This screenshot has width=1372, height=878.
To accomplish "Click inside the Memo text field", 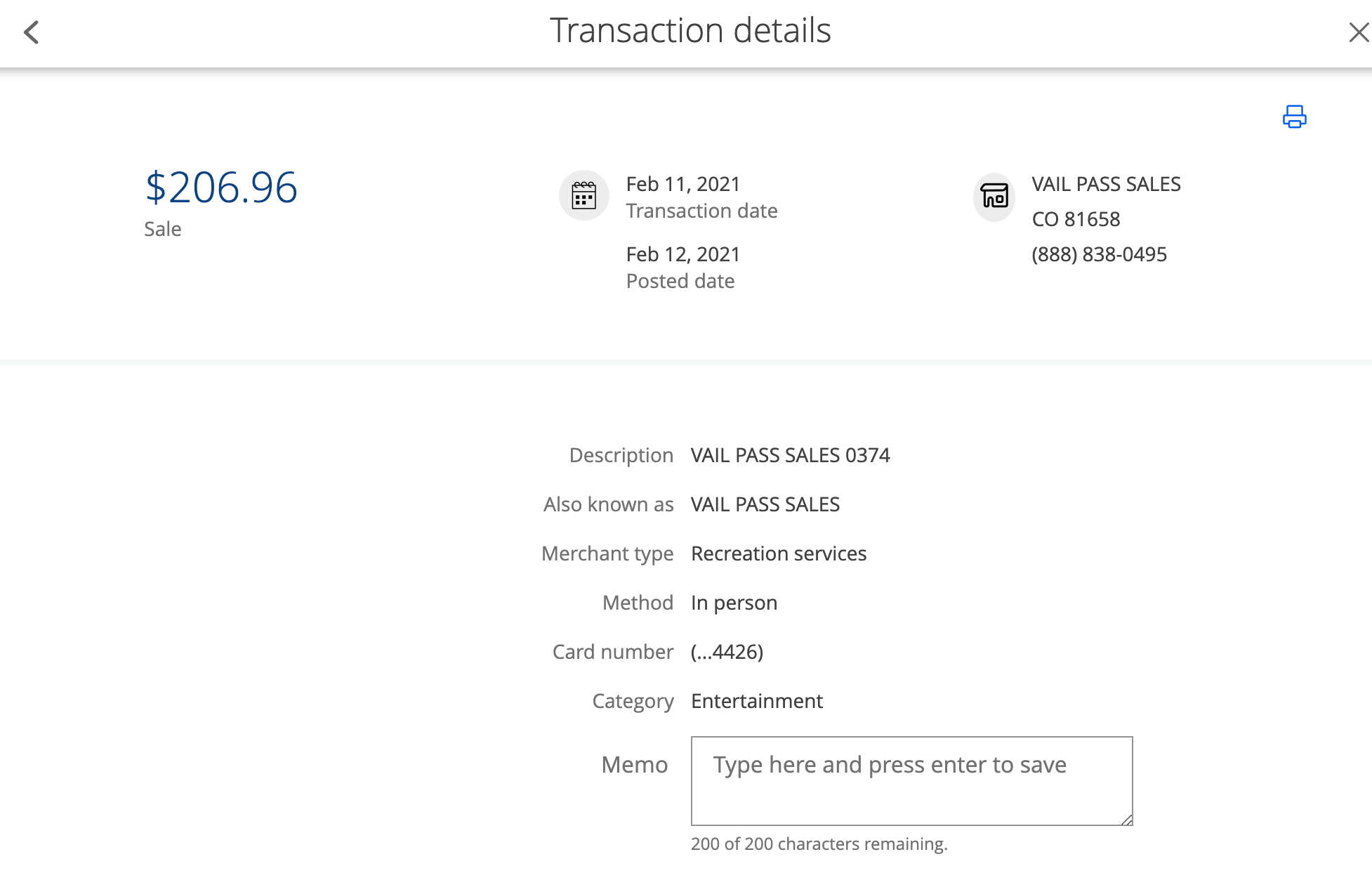I will [x=911, y=780].
